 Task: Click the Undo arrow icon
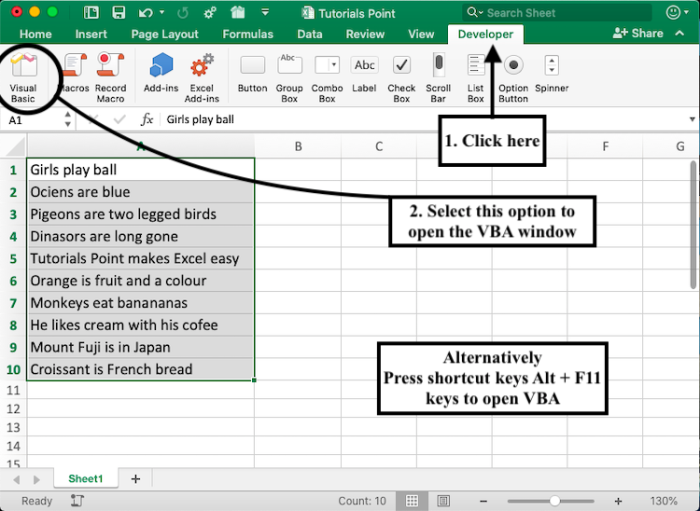coord(146,12)
